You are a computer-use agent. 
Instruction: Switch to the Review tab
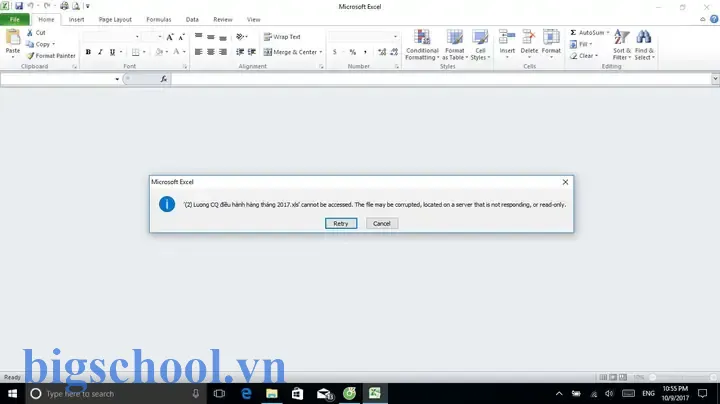[x=223, y=20]
